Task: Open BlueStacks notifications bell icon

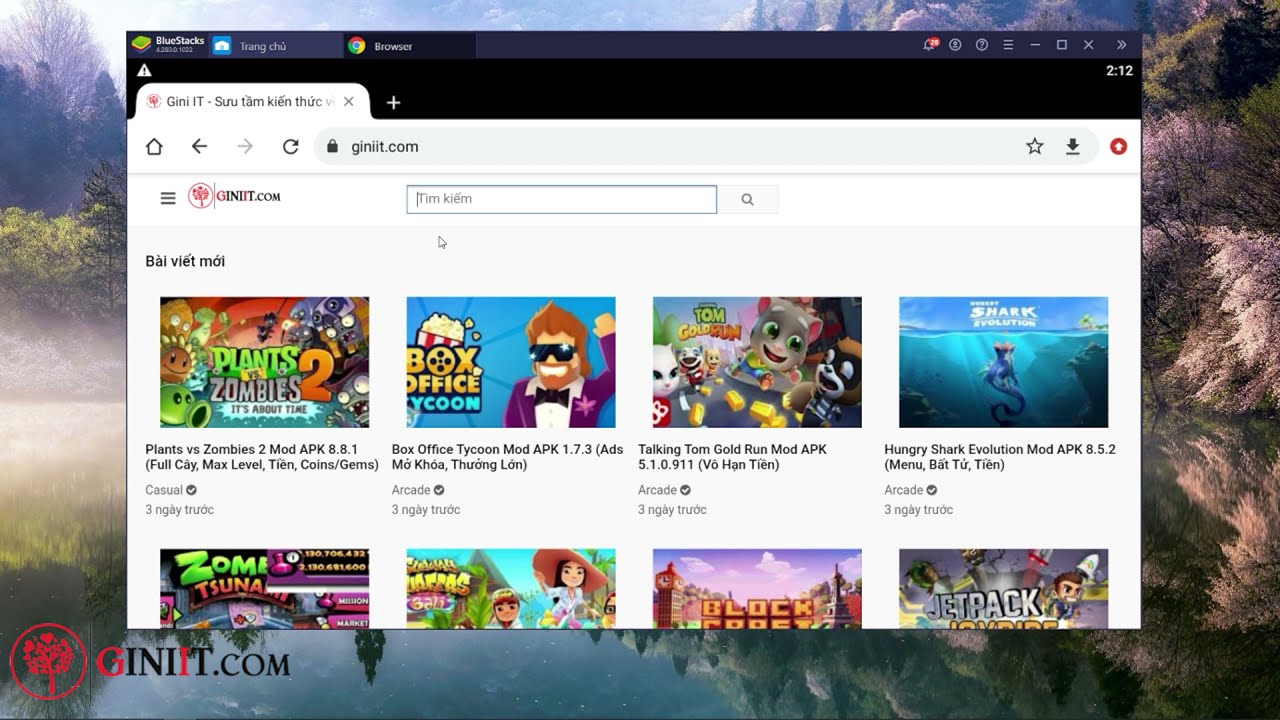Action: [x=929, y=45]
